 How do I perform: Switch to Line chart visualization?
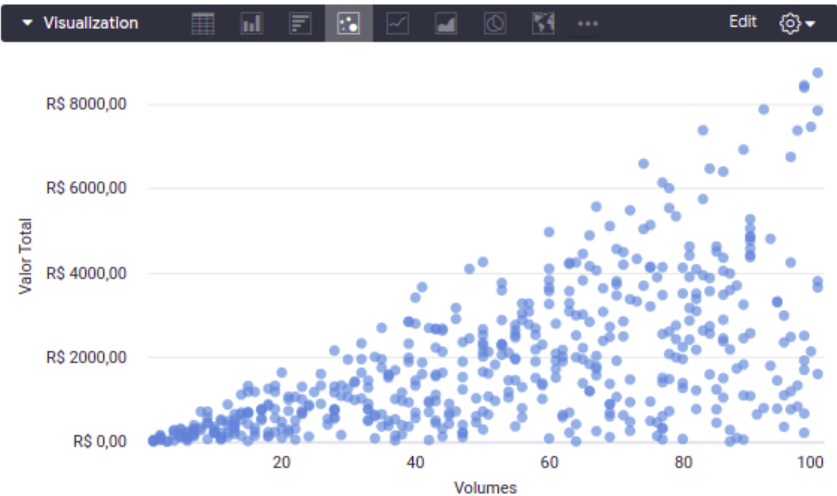point(397,23)
